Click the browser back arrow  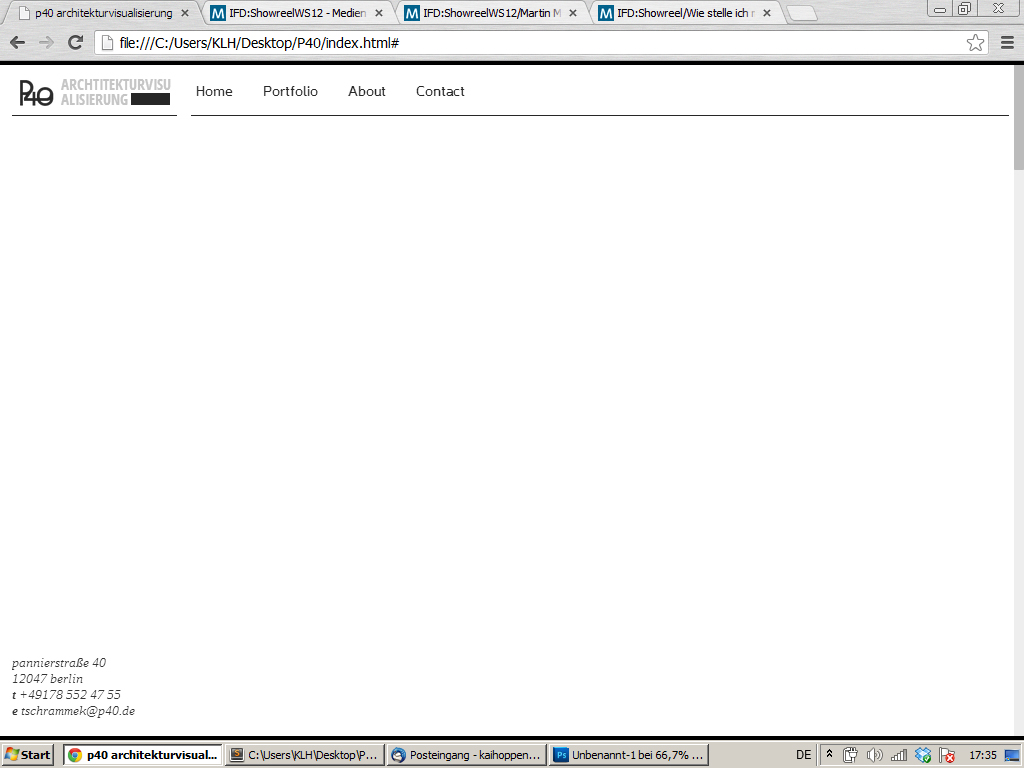pos(17,43)
